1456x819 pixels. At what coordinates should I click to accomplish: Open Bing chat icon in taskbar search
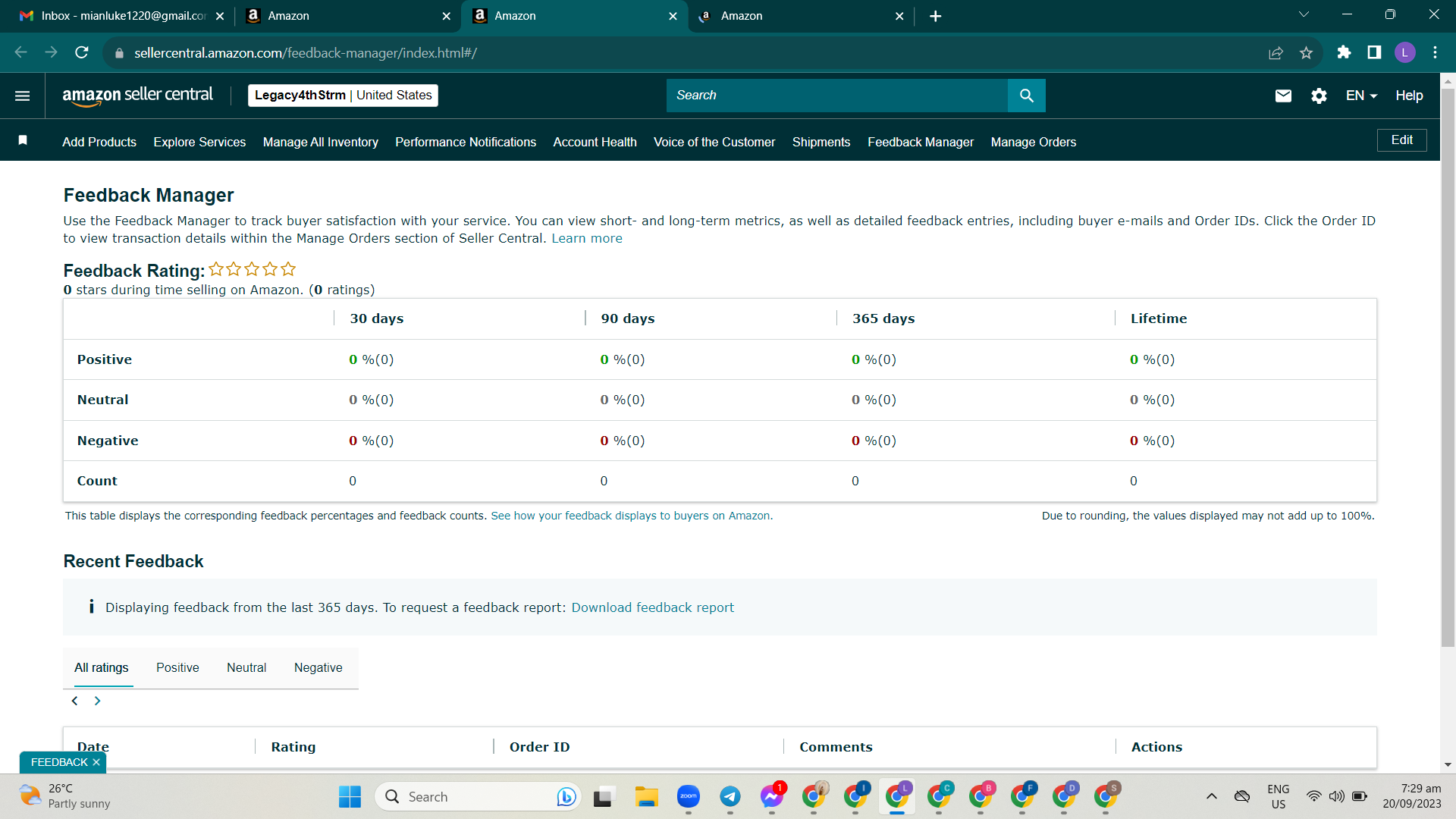point(566,796)
